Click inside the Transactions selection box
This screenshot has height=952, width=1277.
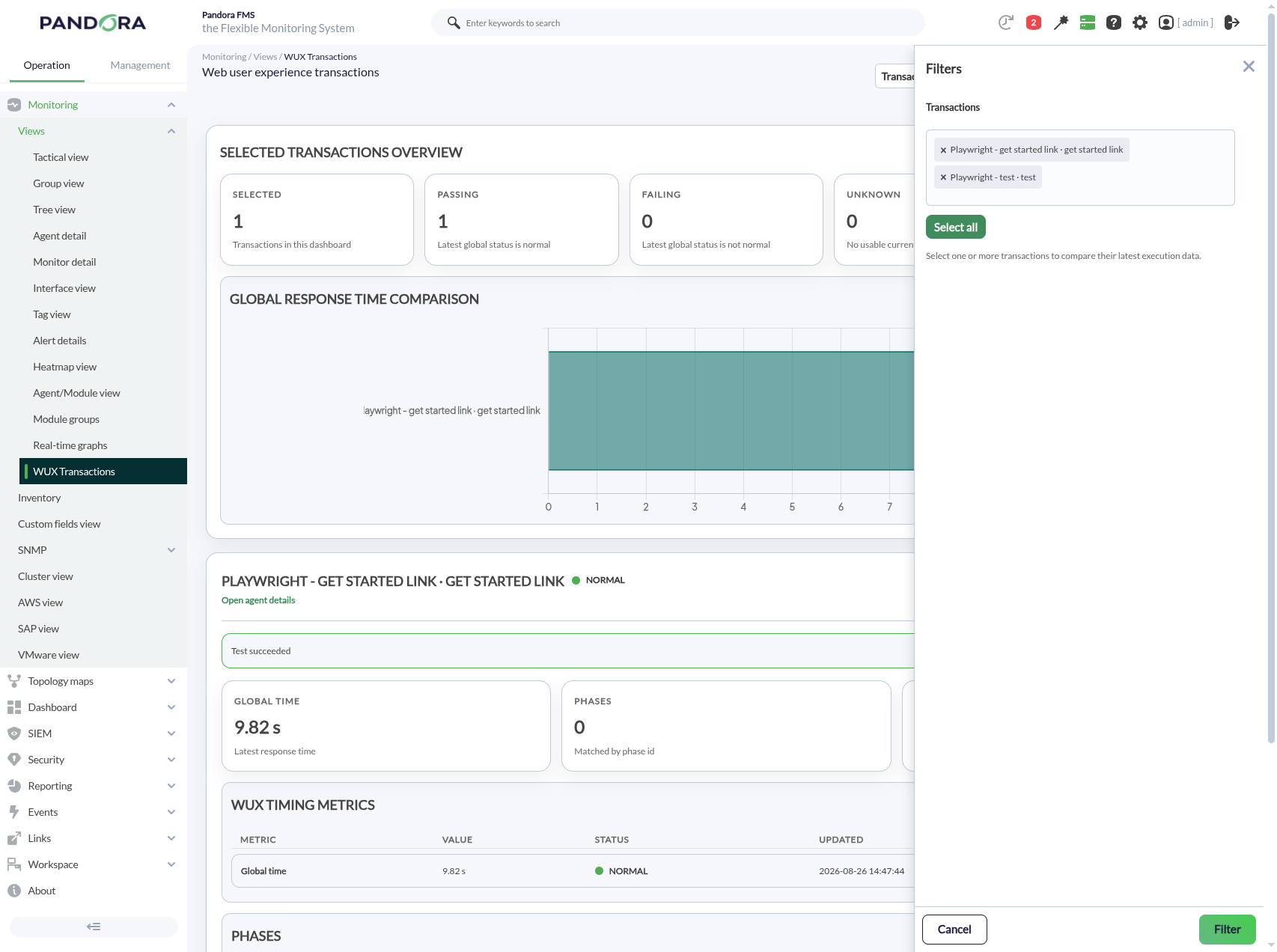coord(1080,168)
